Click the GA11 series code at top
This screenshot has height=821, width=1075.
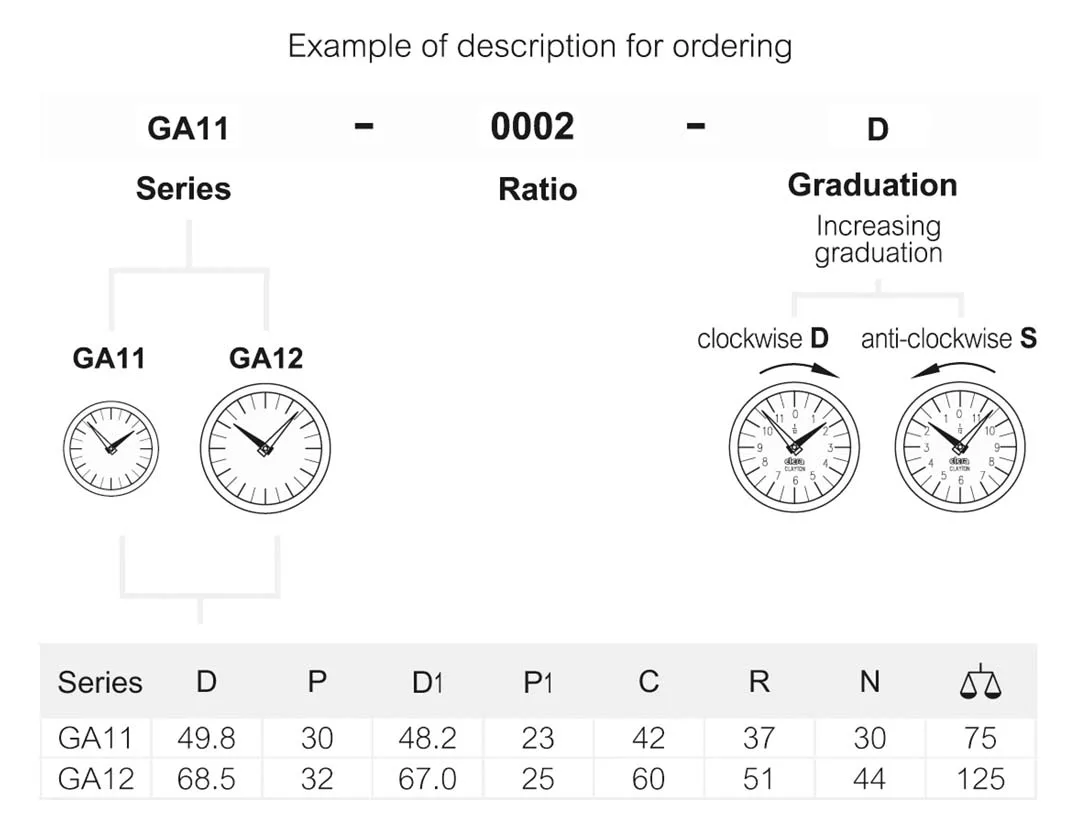pos(188,129)
